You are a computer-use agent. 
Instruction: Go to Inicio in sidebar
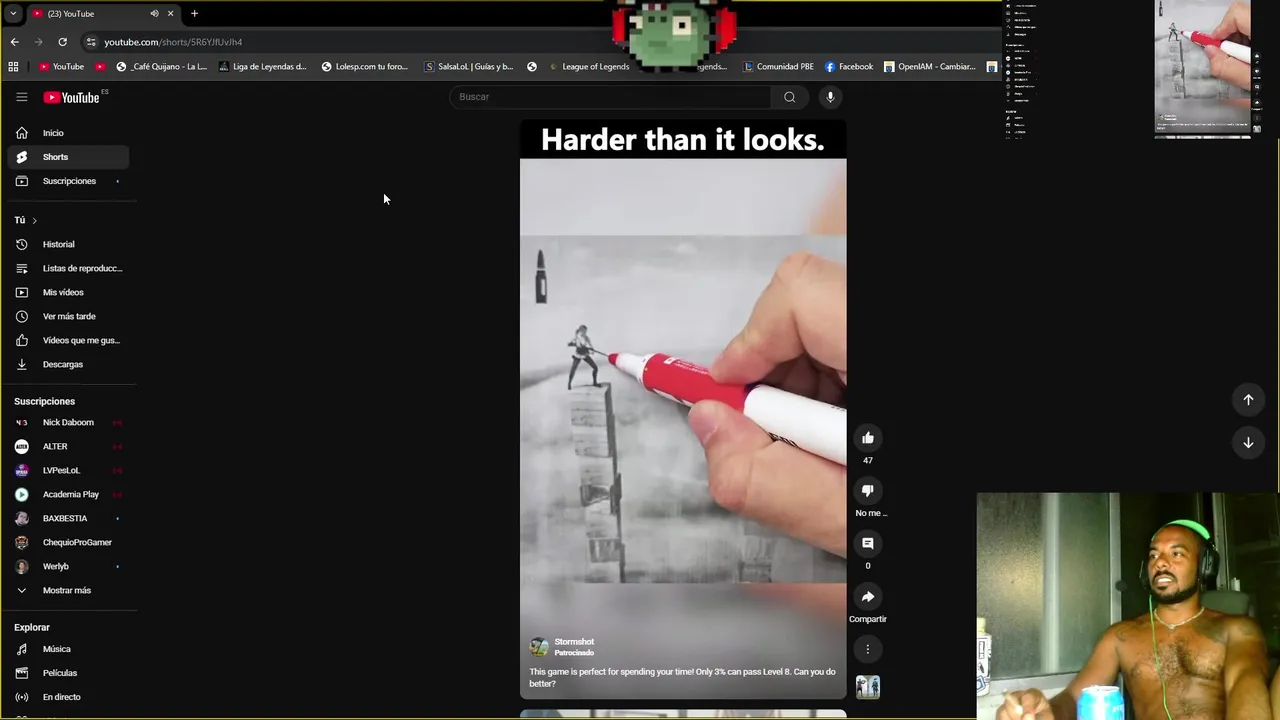[68, 133]
